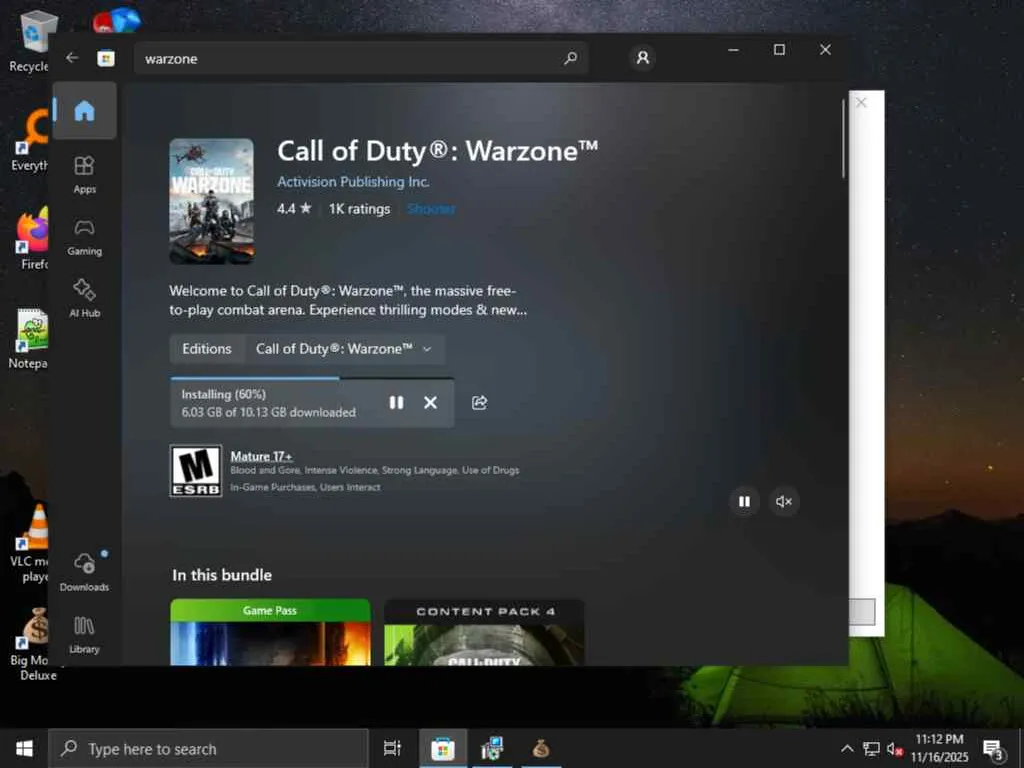1024x768 pixels.
Task: Click the money bag taskbar icon
Action: click(540, 748)
